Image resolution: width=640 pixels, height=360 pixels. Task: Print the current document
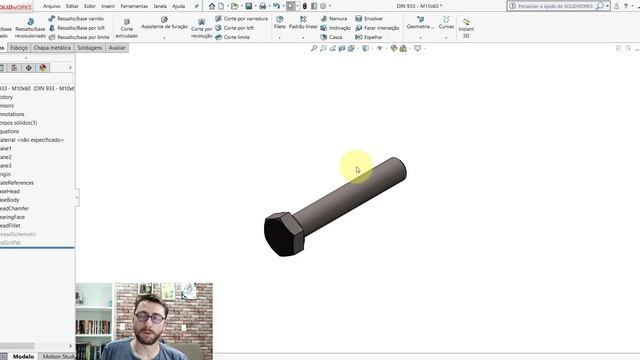click(262, 6)
